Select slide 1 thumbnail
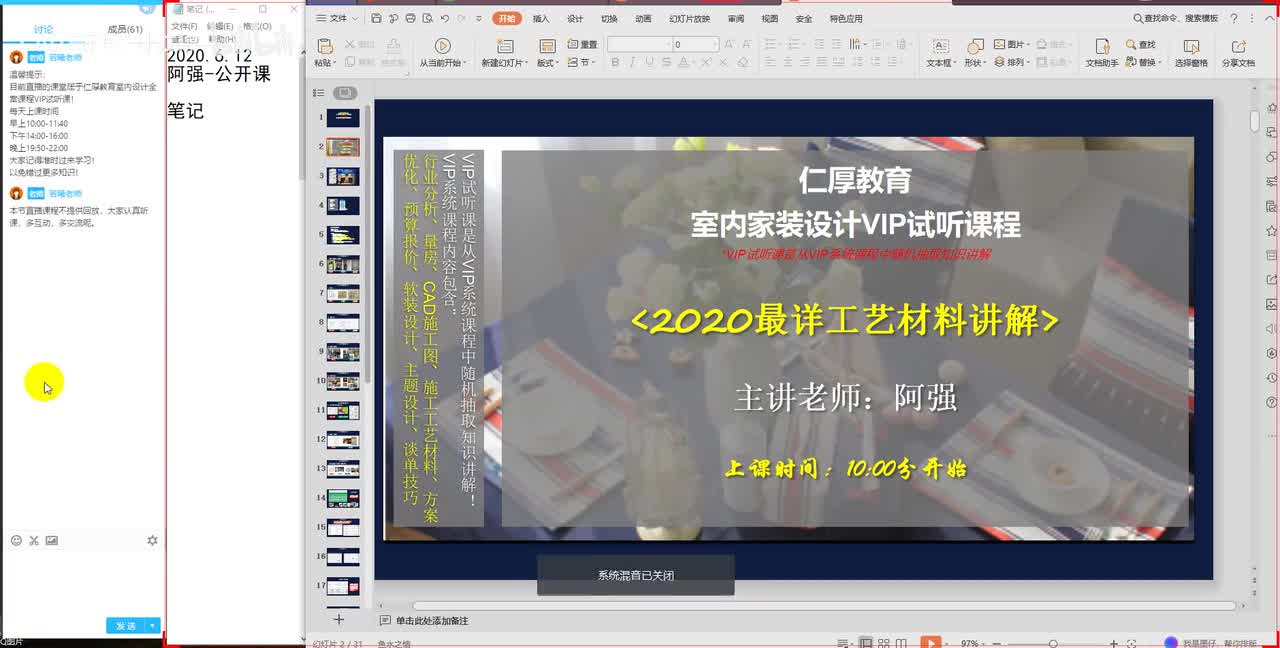 343,118
